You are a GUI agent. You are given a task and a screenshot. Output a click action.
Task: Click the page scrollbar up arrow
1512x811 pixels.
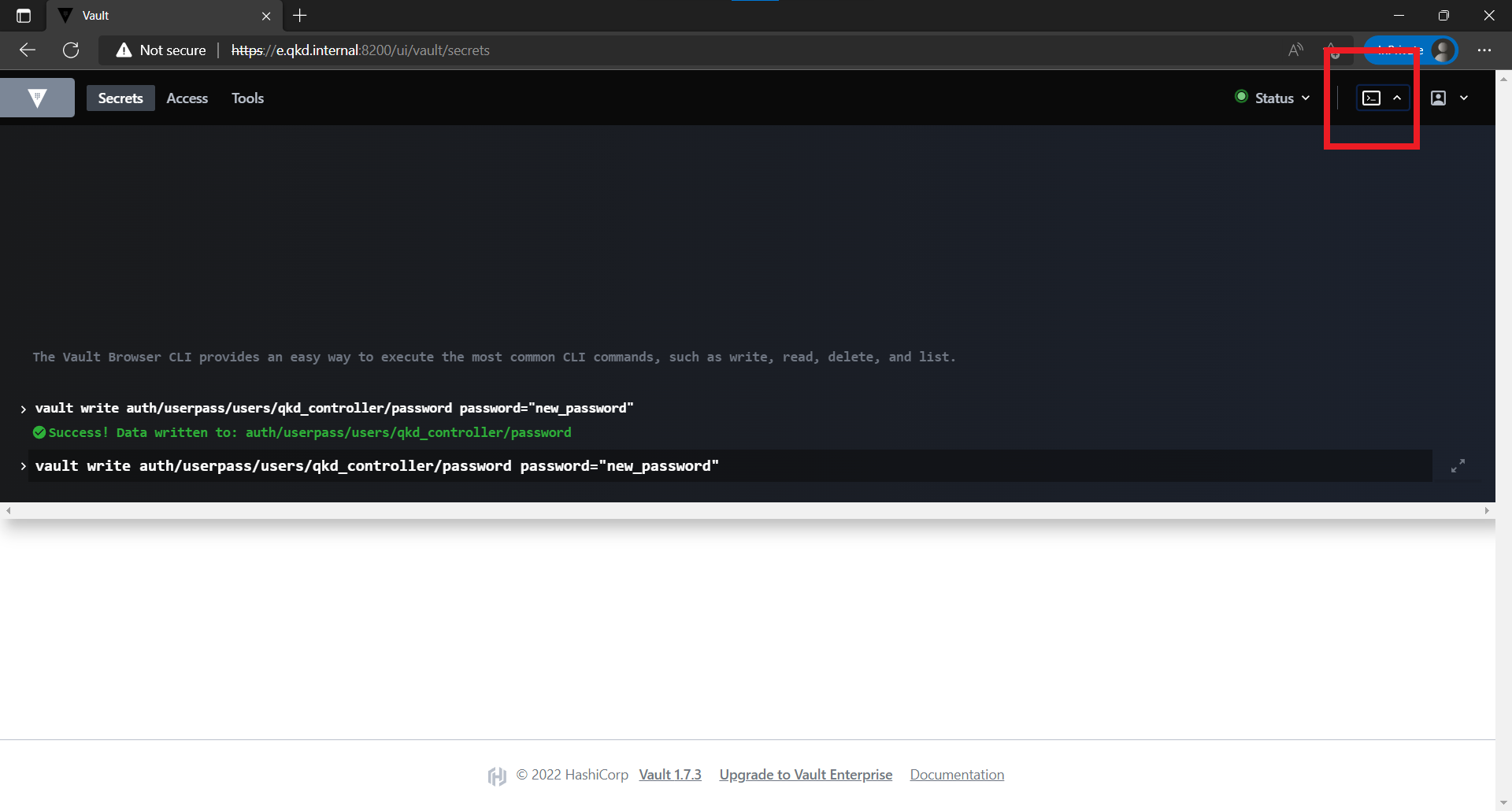click(1504, 79)
